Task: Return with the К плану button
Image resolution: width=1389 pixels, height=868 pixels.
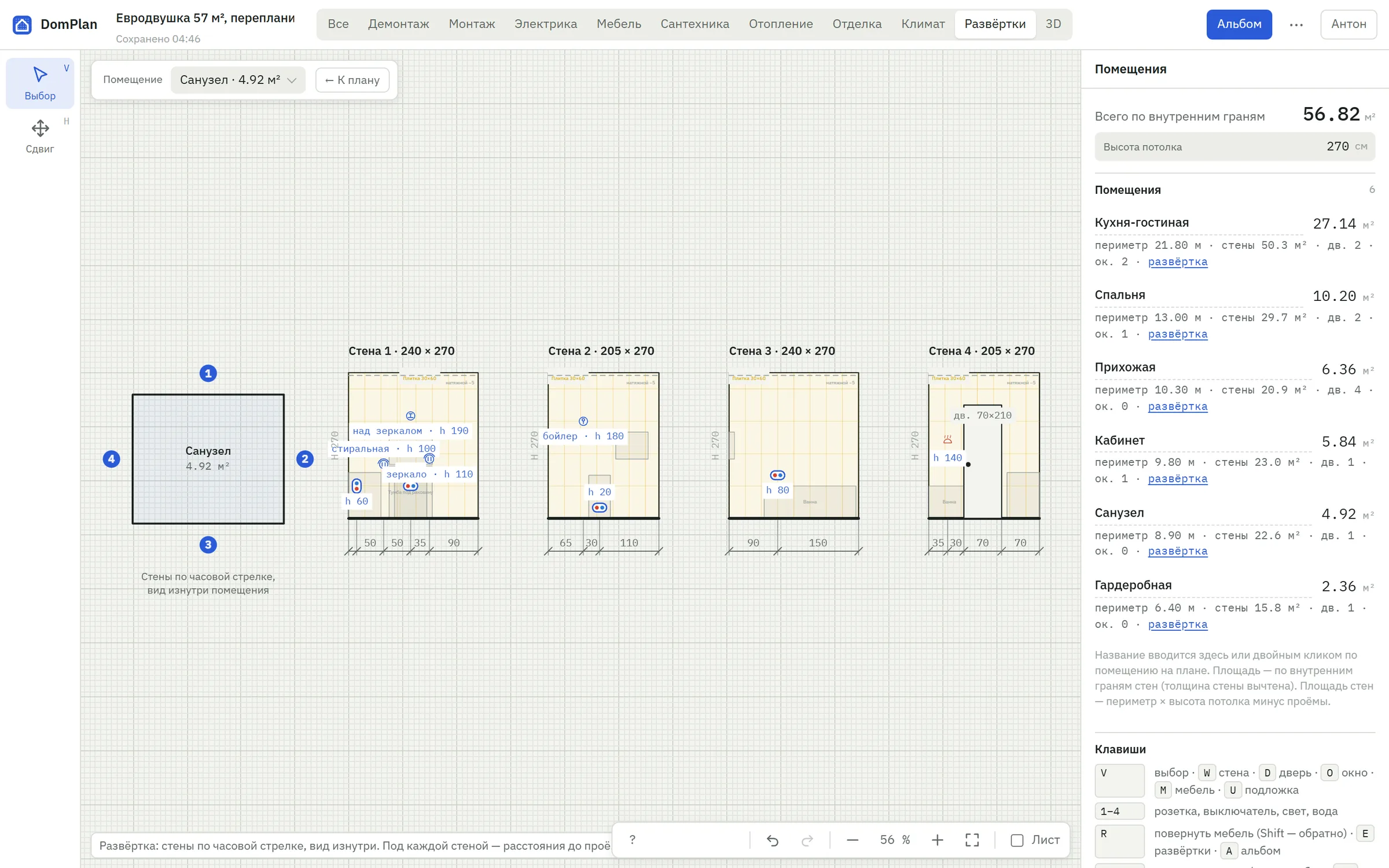Action: pyautogui.click(x=352, y=80)
